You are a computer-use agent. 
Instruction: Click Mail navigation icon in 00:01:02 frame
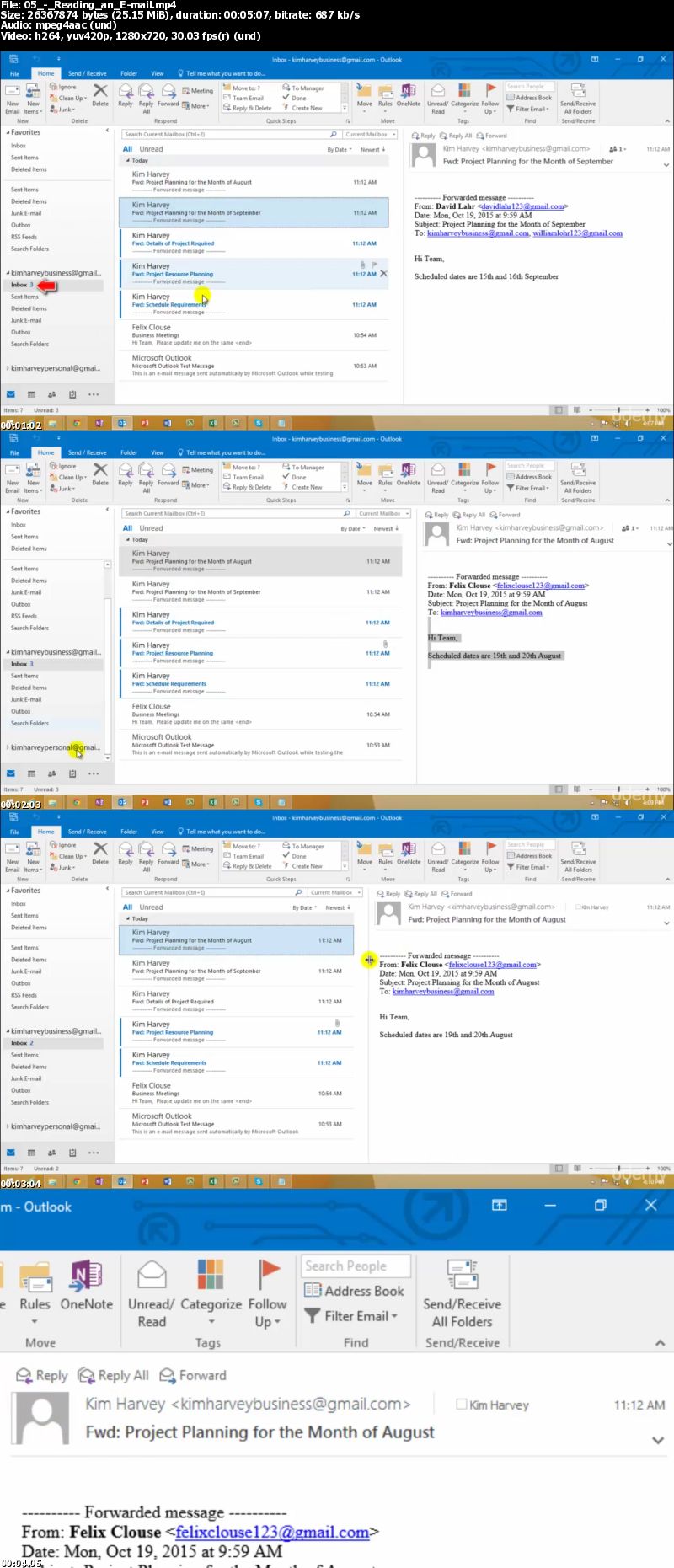[10, 394]
